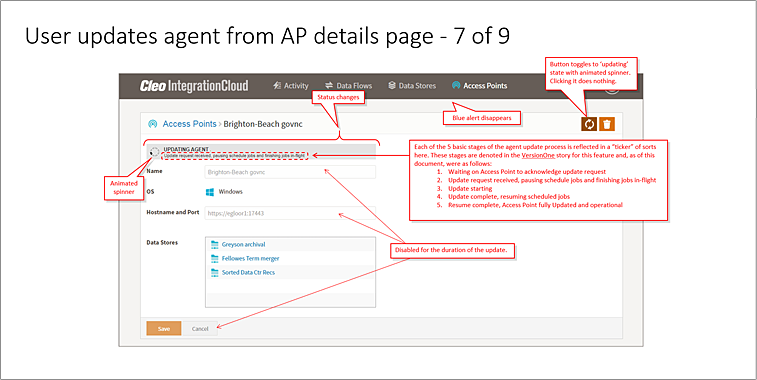Click the Hostname and Port input field
The height and width of the screenshot is (380, 757).
coord(290,213)
